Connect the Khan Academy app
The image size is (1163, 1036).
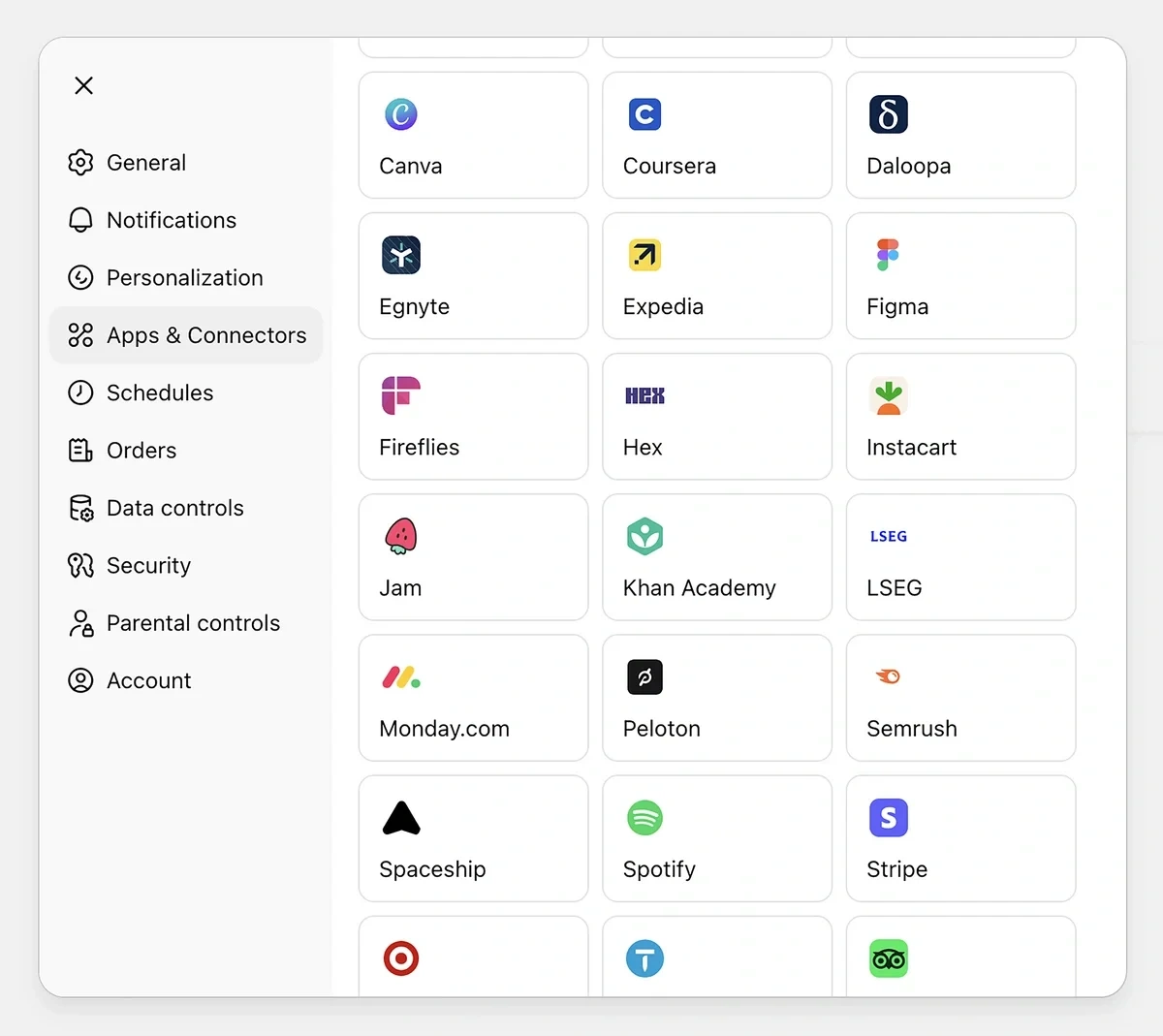tap(716, 557)
